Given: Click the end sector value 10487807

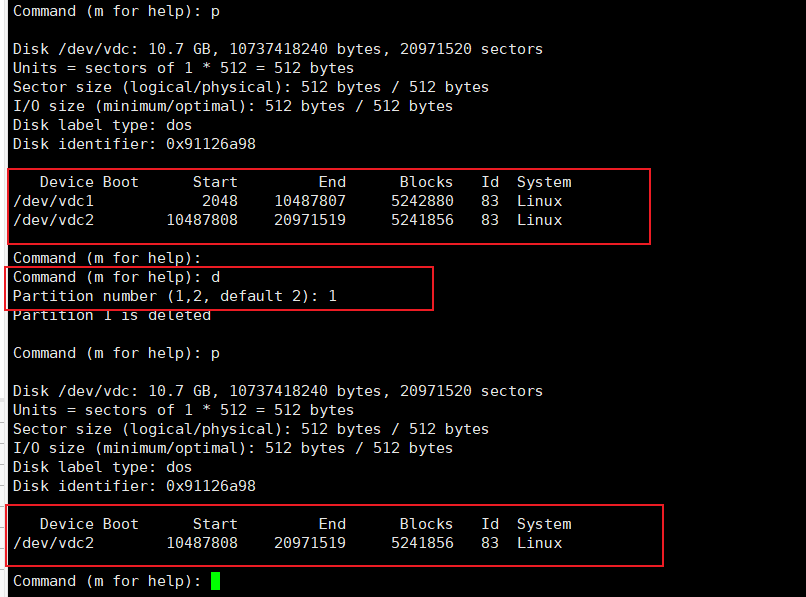Looking at the screenshot, I should coord(310,201).
